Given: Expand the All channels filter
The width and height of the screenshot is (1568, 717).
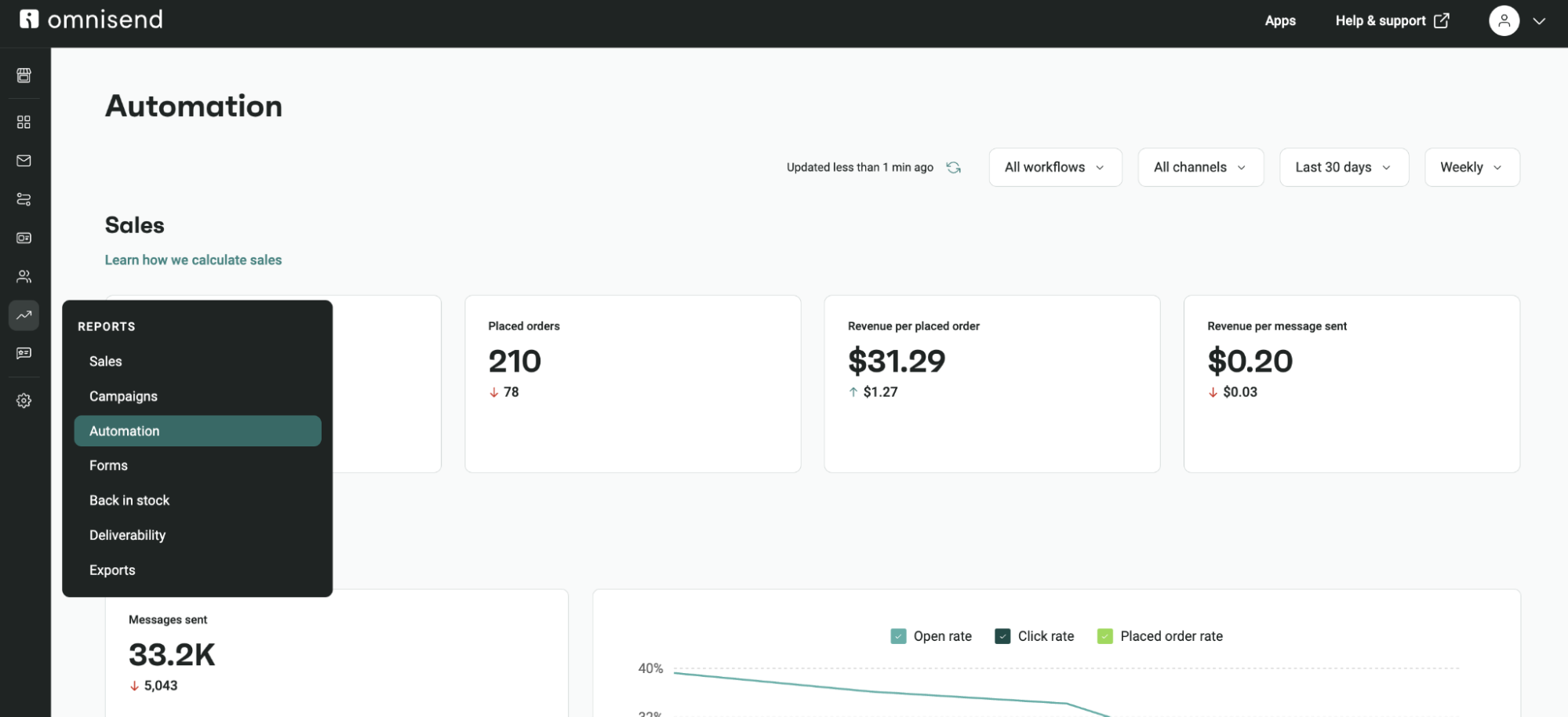Looking at the screenshot, I should [x=1199, y=167].
